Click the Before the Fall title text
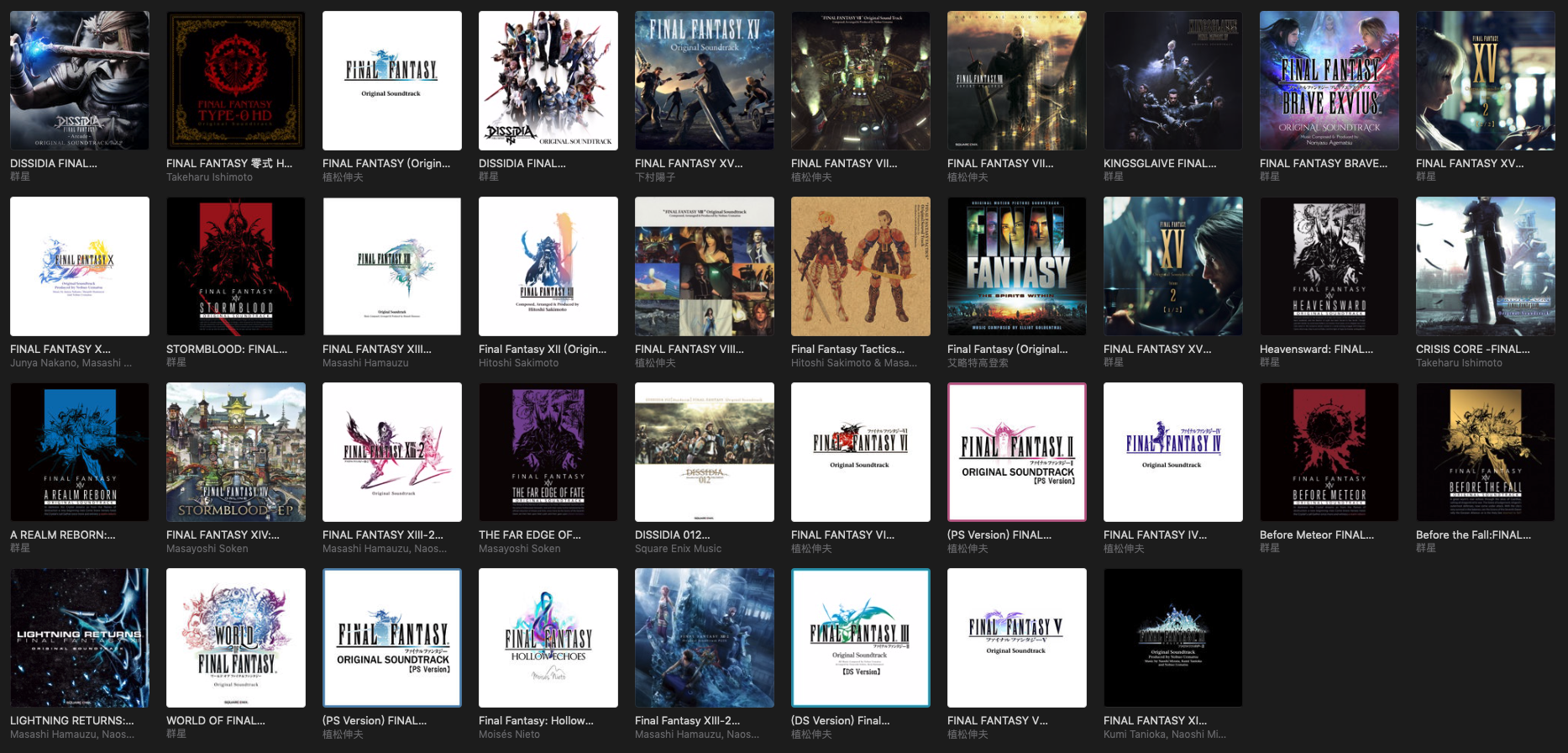Viewport: 1568px width, 753px height. pyautogui.click(x=1472, y=534)
